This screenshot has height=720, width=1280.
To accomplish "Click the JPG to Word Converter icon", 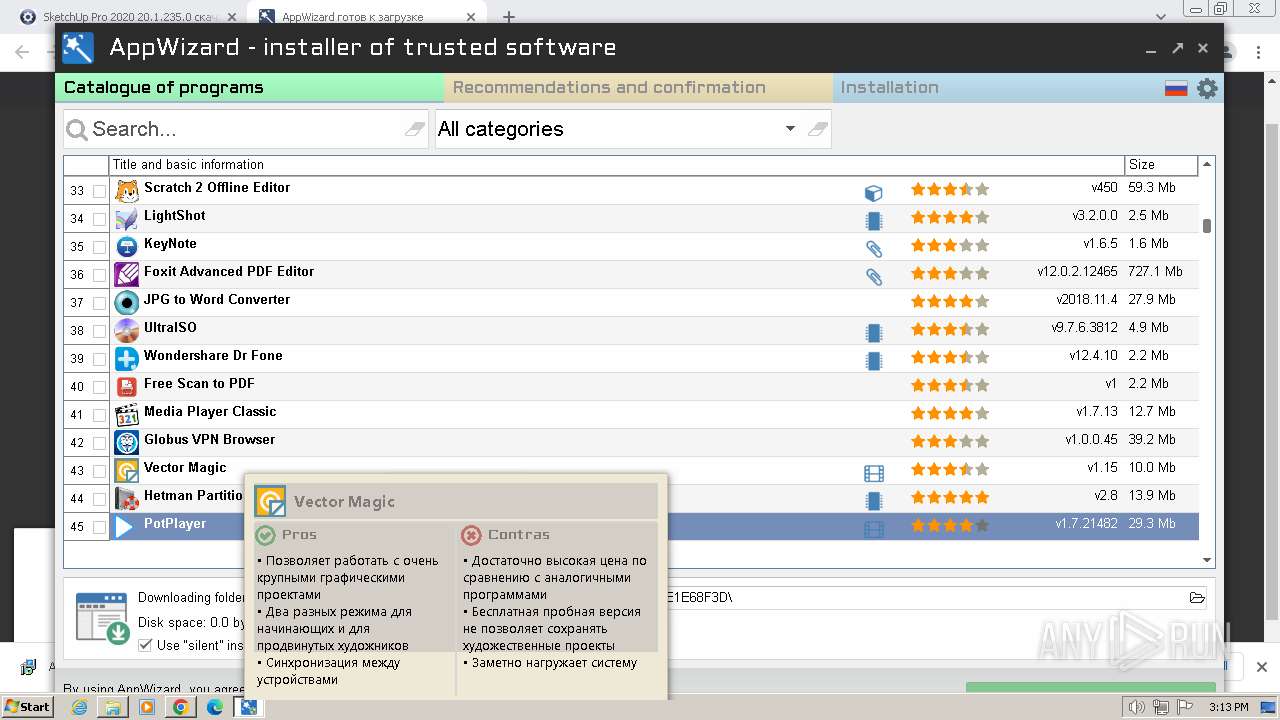I will pyautogui.click(x=127, y=303).
